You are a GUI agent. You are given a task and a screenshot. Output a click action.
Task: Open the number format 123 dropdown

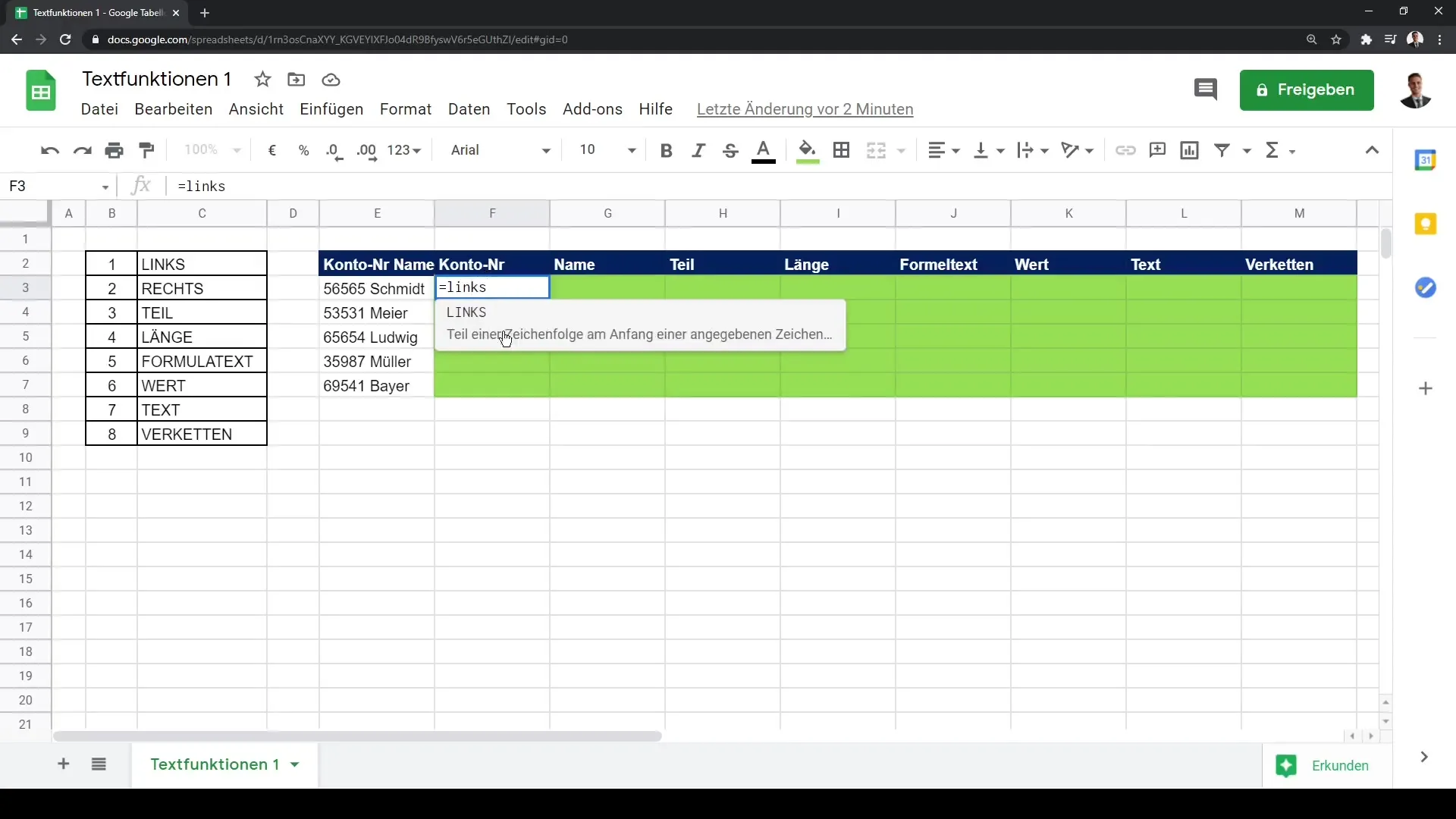(x=403, y=150)
